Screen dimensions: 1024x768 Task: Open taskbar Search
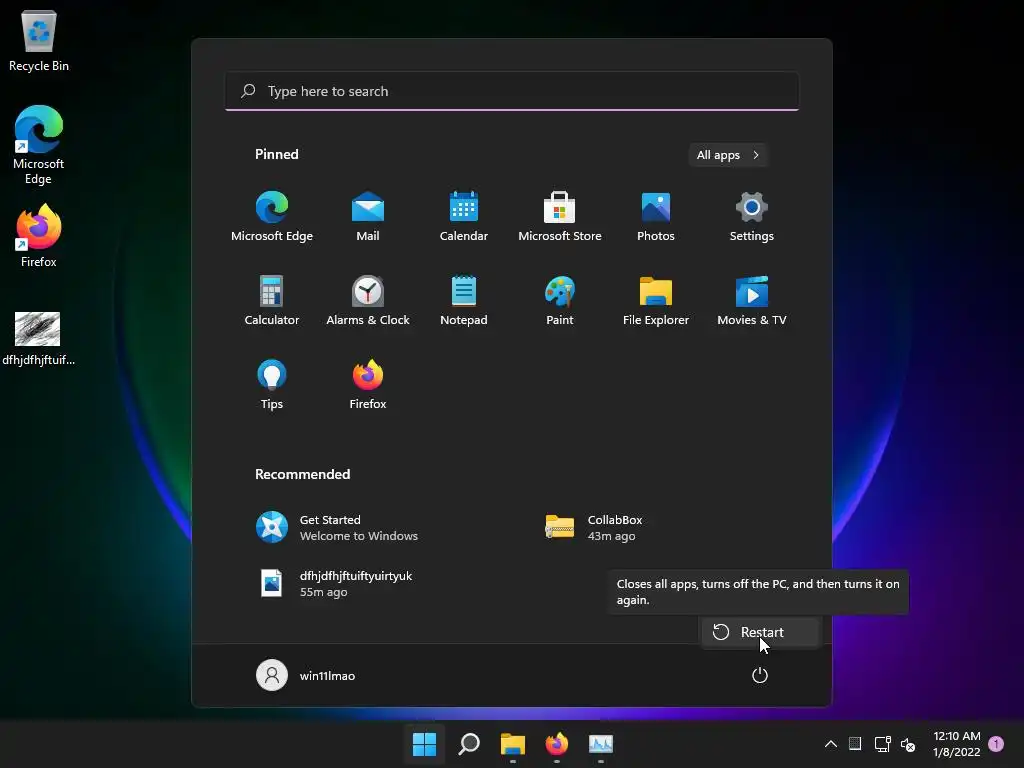click(469, 743)
